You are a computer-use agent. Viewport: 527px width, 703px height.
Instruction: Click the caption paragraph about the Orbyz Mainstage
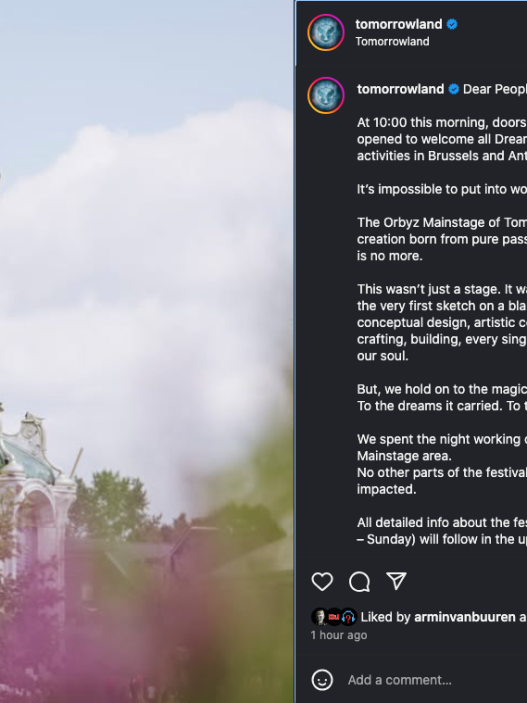coord(442,239)
